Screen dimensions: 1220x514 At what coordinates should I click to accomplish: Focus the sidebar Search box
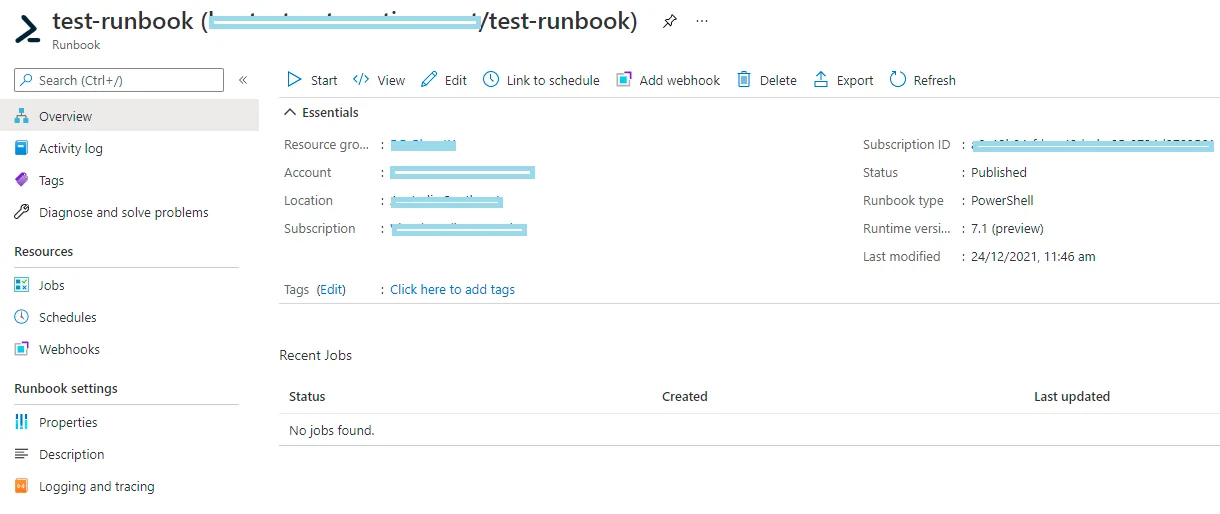[x=126, y=80]
